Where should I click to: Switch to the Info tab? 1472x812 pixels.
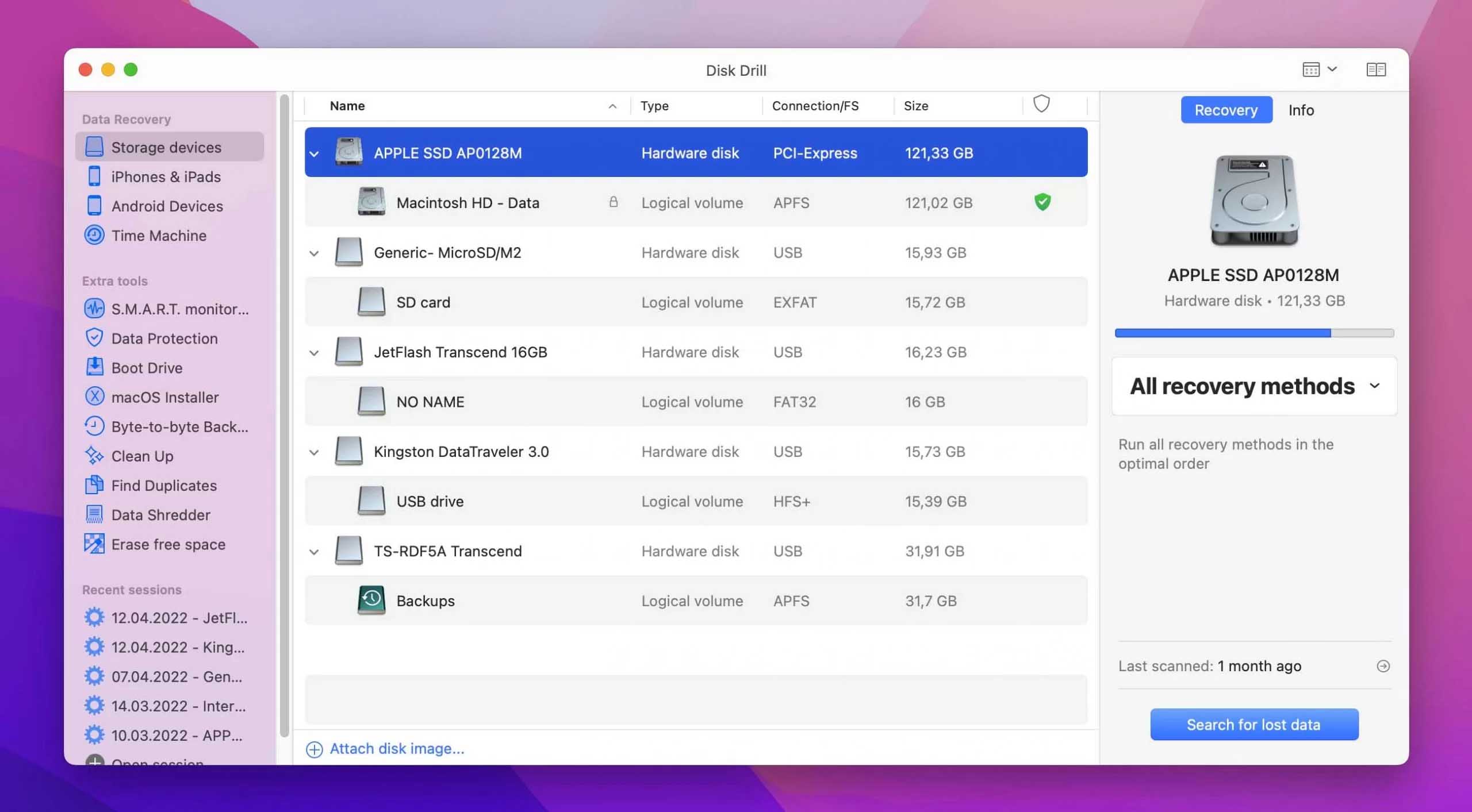1301,110
